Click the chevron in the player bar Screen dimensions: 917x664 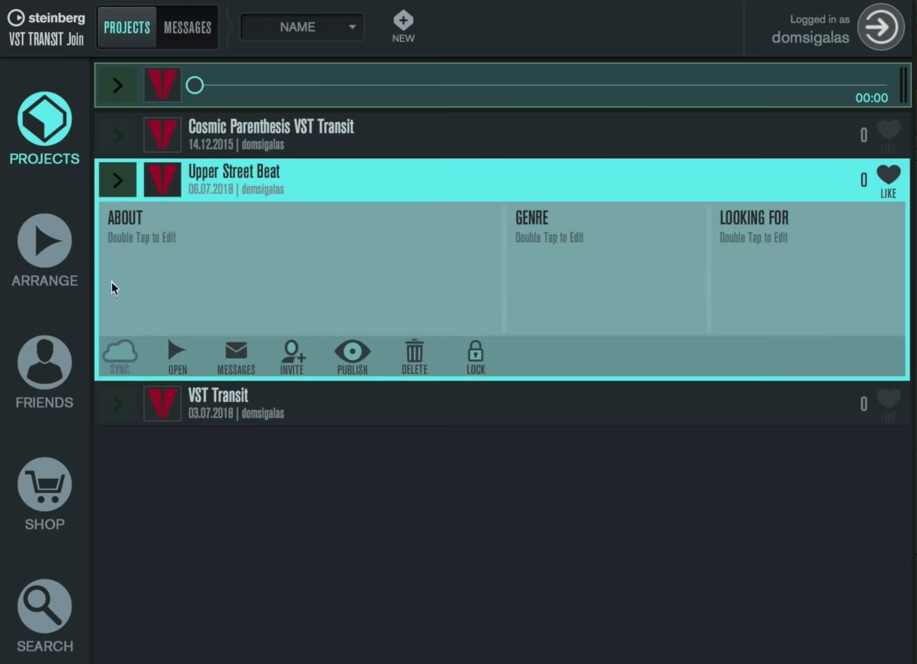pyautogui.click(x=118, y=85)
